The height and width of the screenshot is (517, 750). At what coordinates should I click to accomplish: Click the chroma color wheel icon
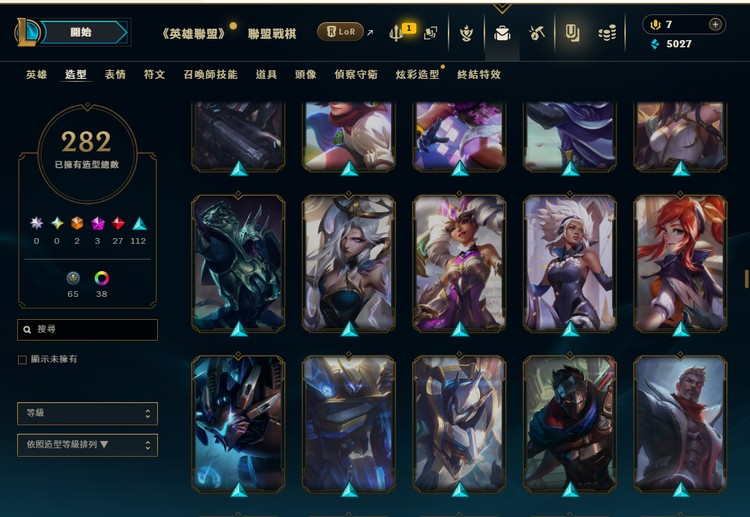101,278
